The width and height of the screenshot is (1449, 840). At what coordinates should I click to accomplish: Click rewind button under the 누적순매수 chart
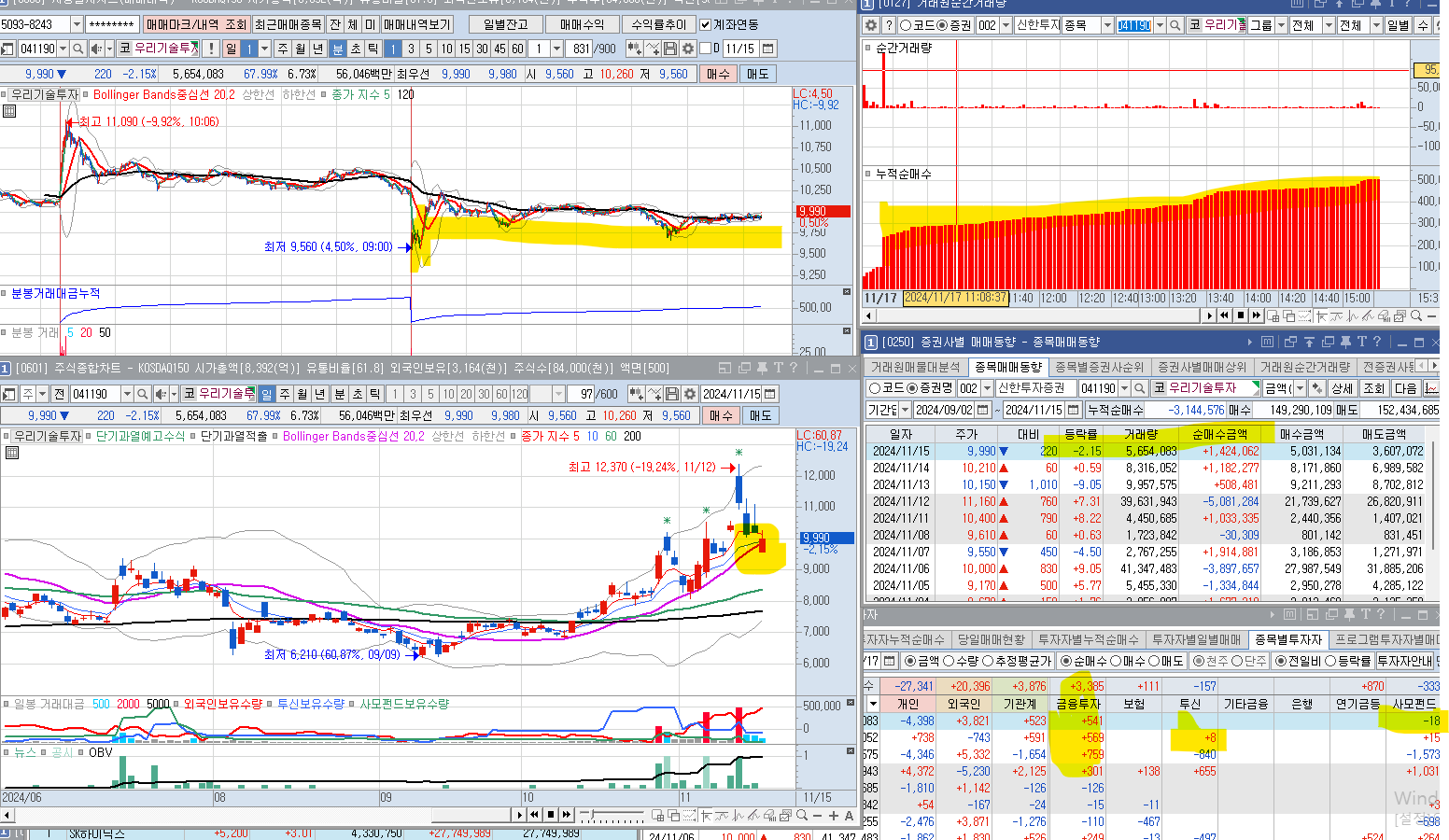pyautogui.click(x=1224, y=315)
